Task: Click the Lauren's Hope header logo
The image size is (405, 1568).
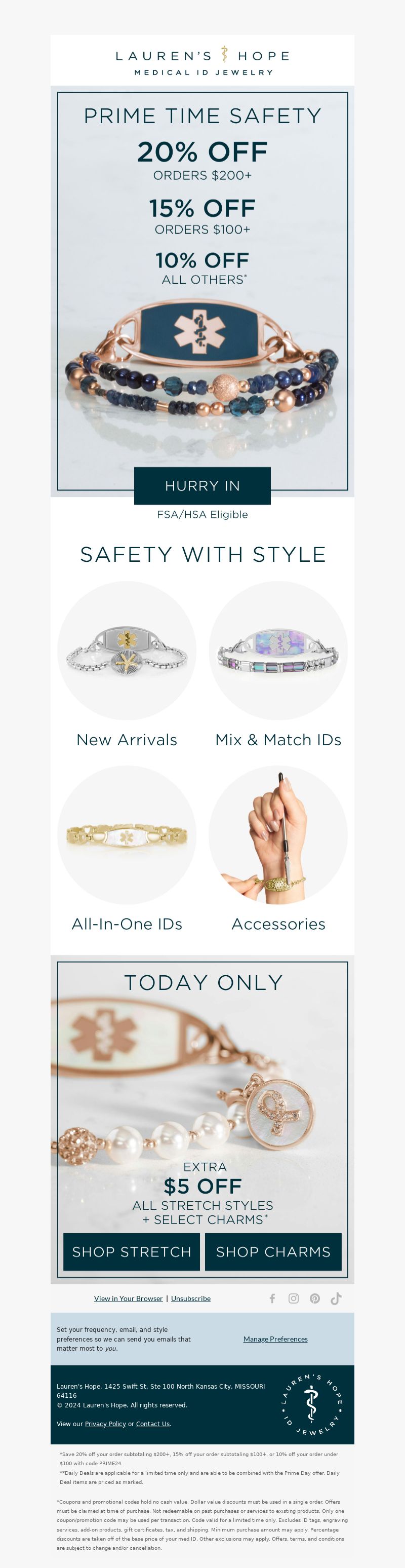Action: pyautogui.click(x=202, y=61)
